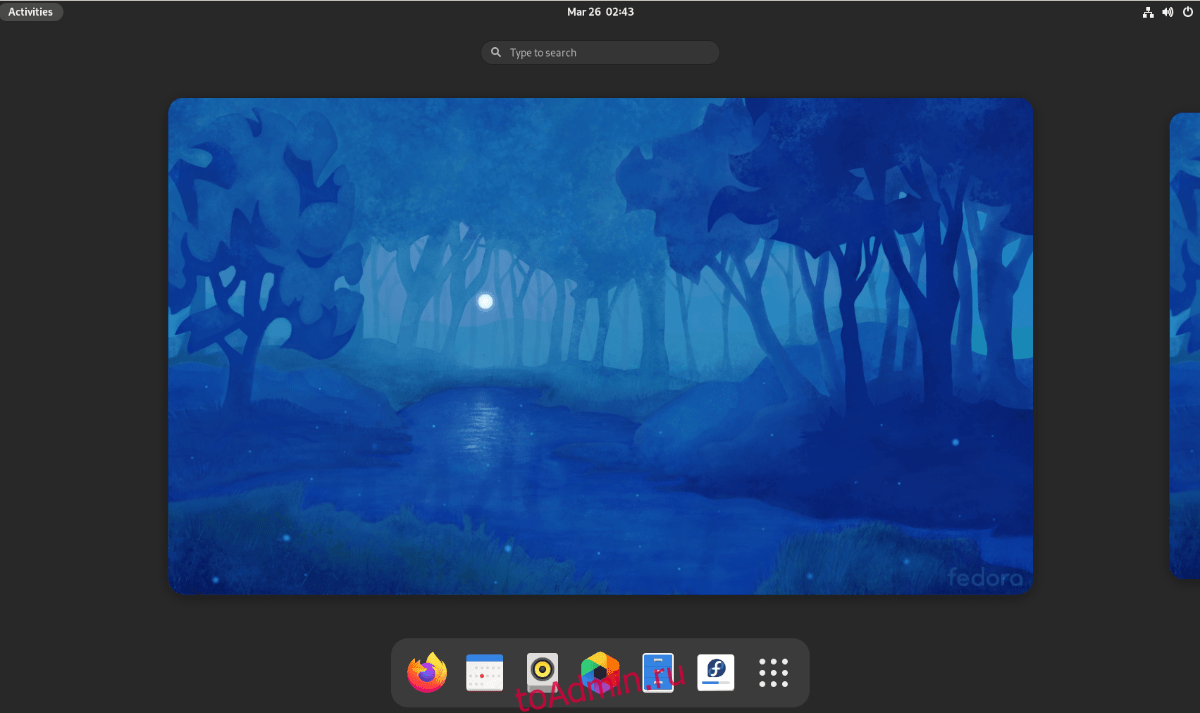
Task: Switch to the adjacent workspace on the right
Action: 1185,345
